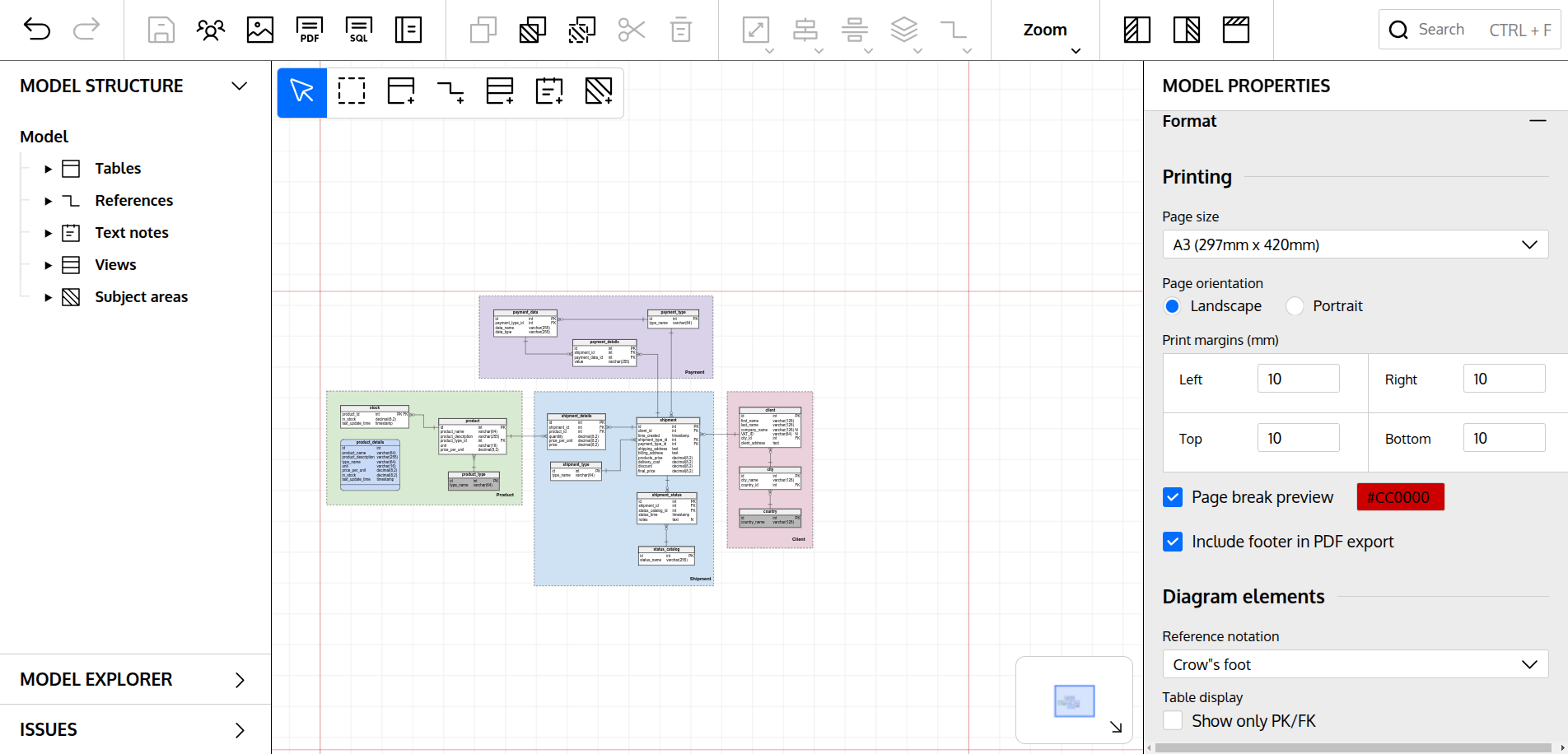Image resolution: width=1568 pixels, height=754 pixels.
Task: Choose the Add table tool
Action: (x=401, y=91)
